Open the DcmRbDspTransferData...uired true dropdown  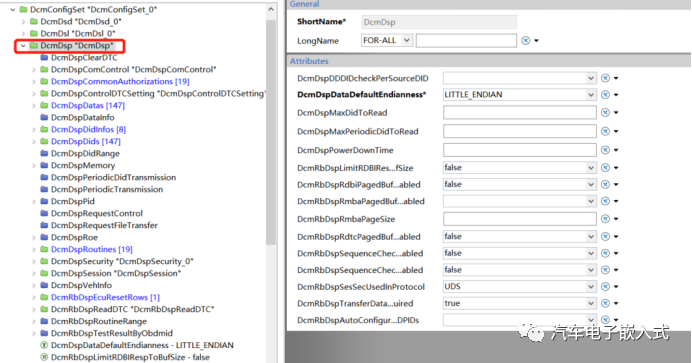tap(591, 303)
